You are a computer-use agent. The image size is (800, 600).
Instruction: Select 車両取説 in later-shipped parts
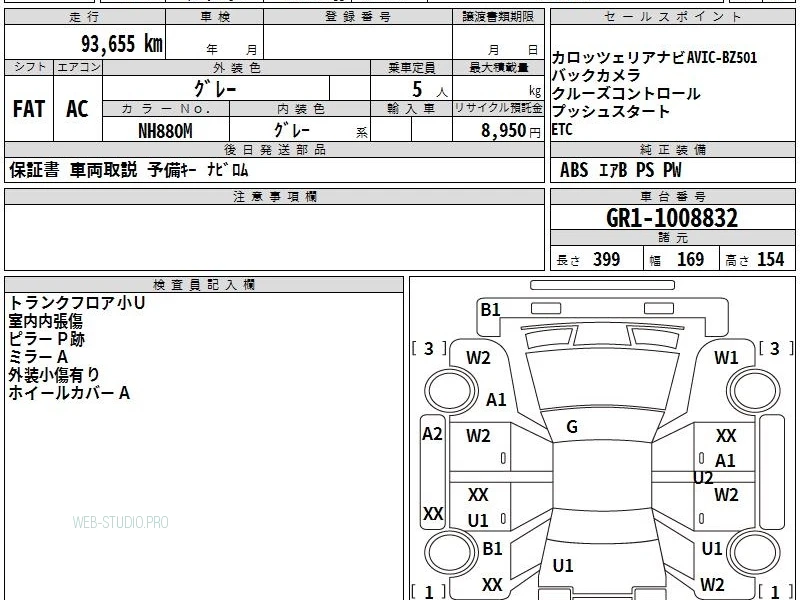click(104, 170)
